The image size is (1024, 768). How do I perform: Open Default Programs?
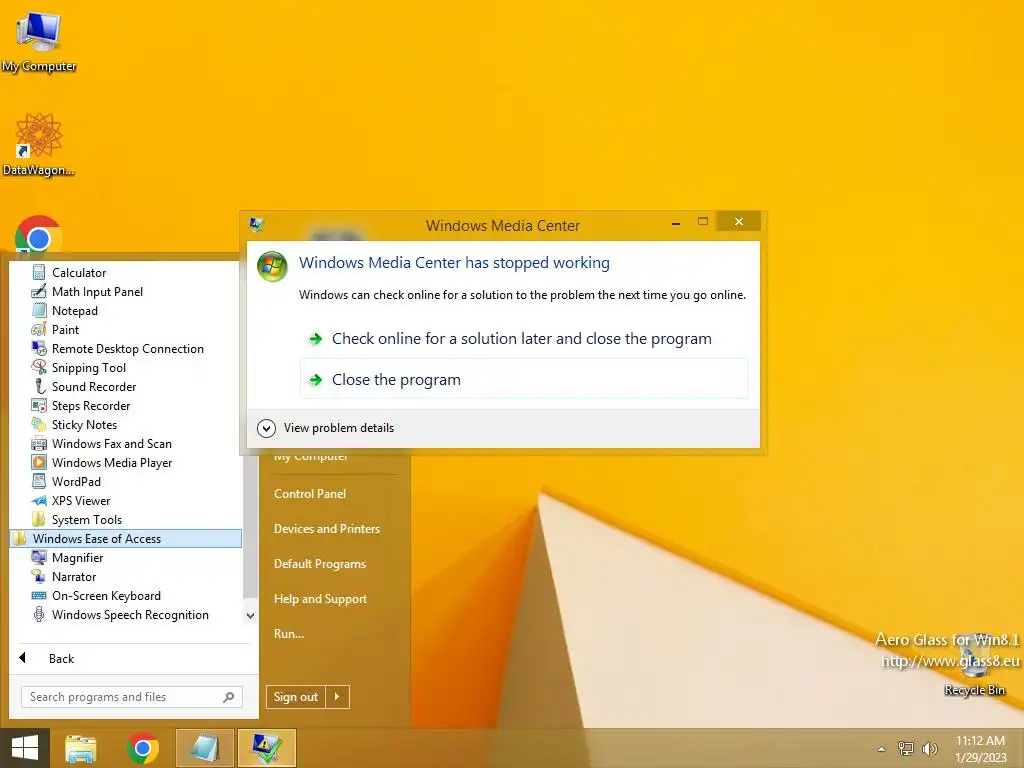(320, 564)
